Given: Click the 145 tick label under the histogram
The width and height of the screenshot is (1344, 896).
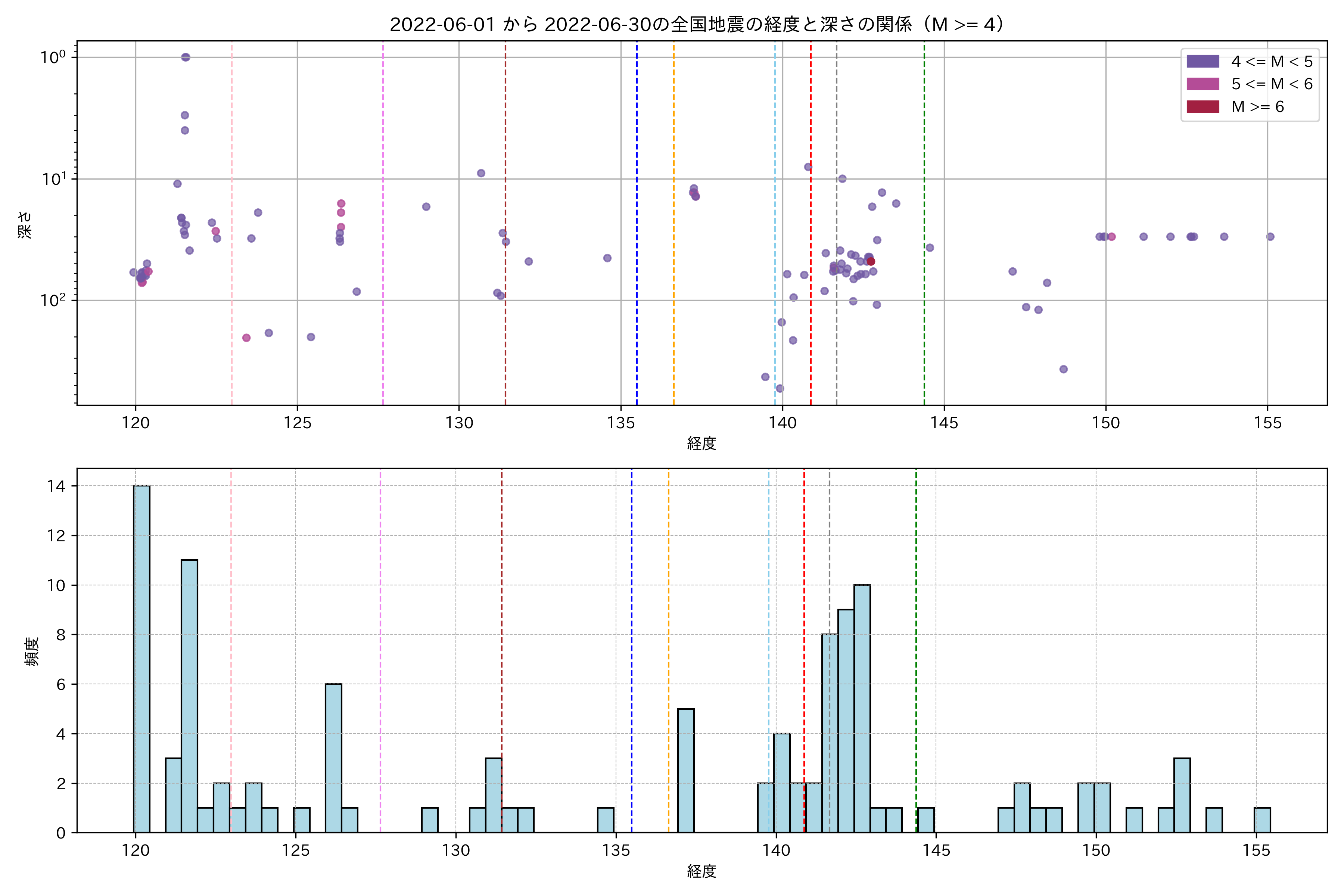Looking at the screenshot, I should click(x=936, y=850).
